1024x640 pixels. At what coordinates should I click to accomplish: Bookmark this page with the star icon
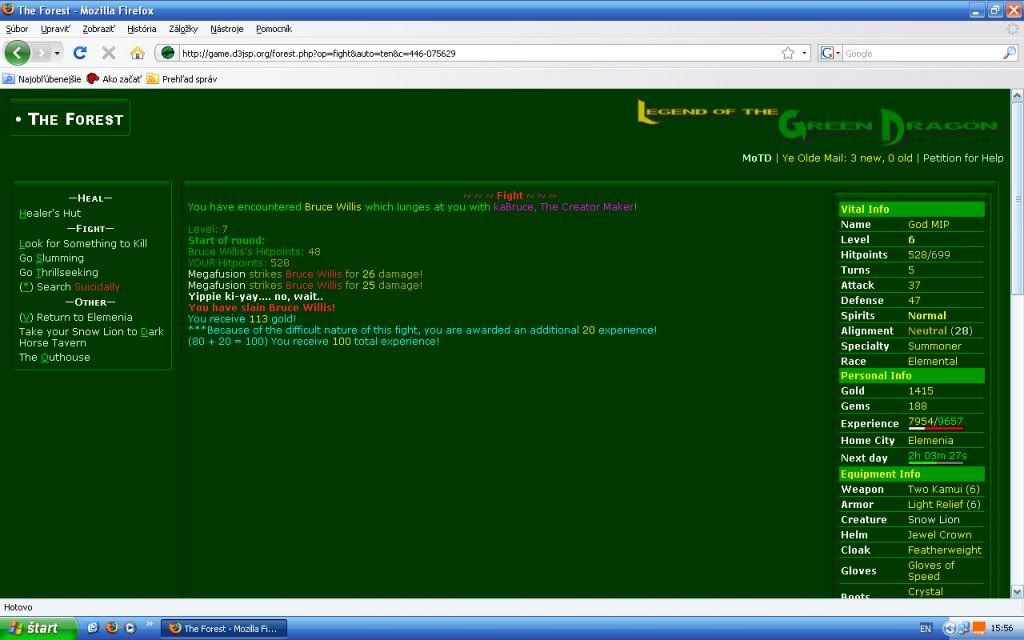point(788,53)
